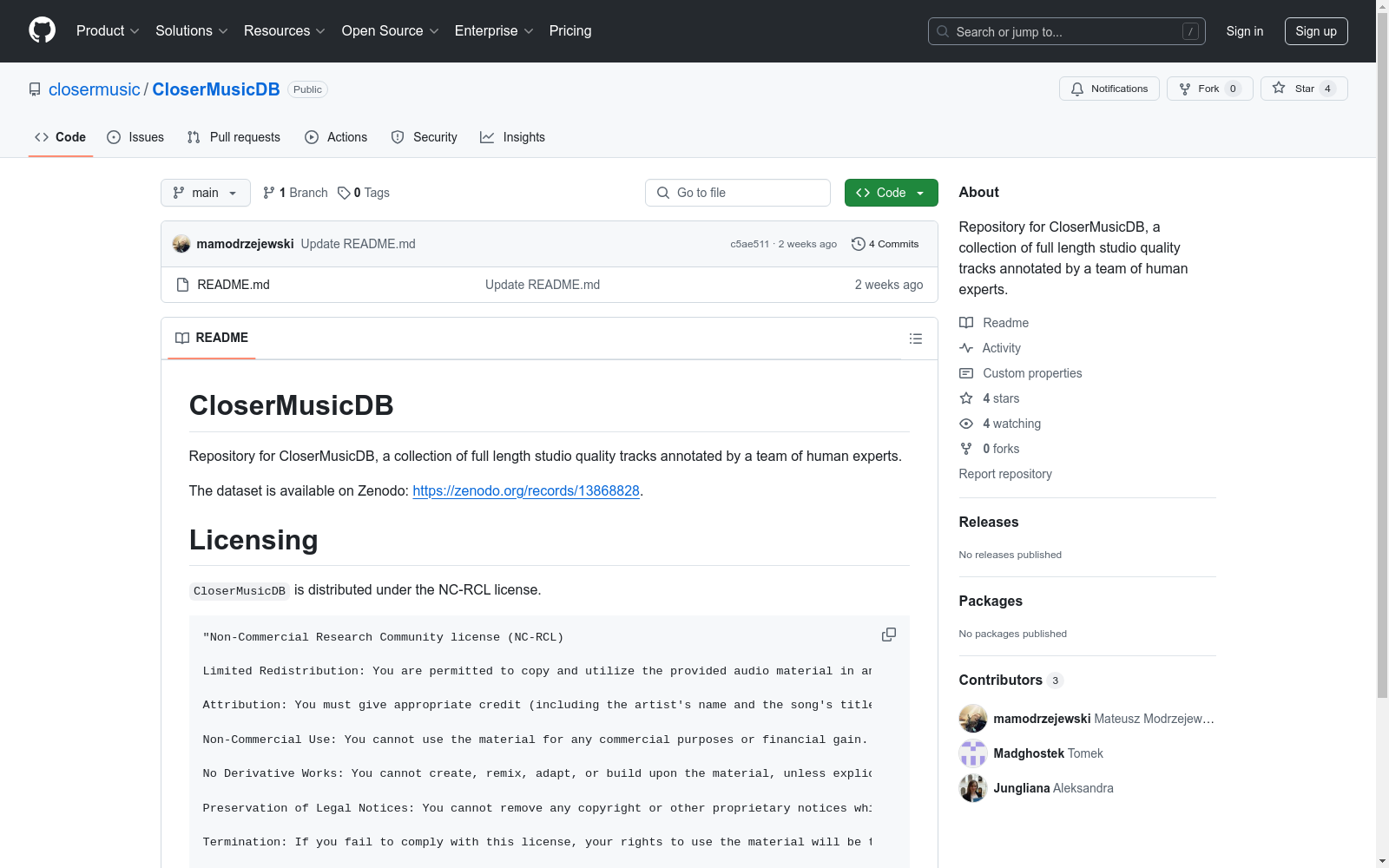The image size is (1389, 868).
Task: Select the README tab
Action: (x=212, y=338)
